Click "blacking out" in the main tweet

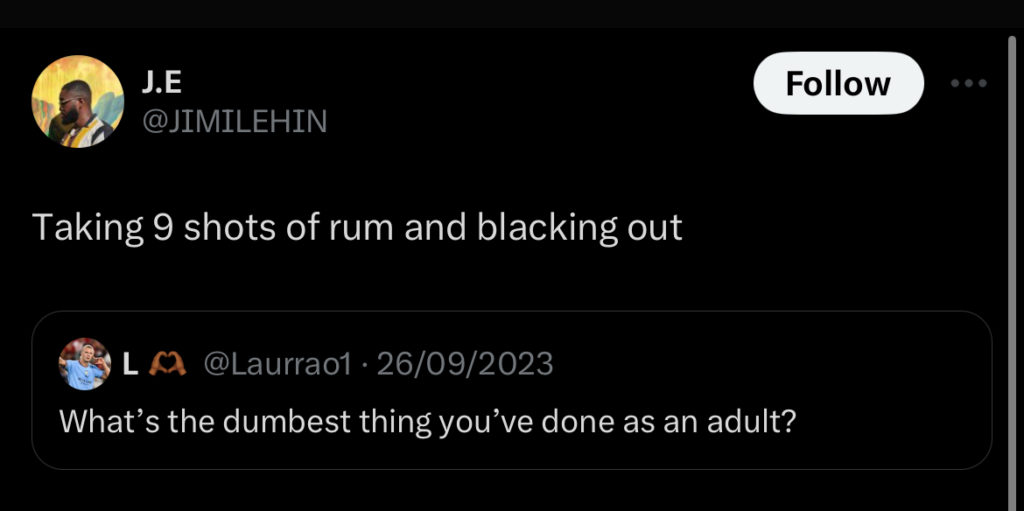[x=580, y=228]
